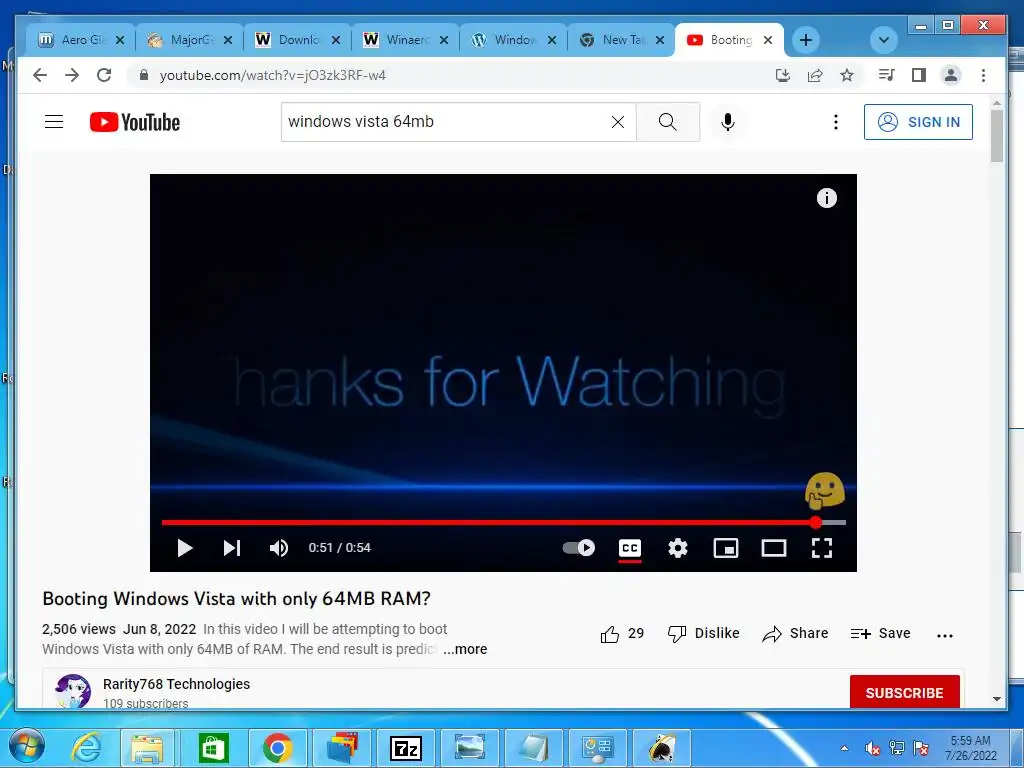Skip to next video
1024x768 pixels.
232,548
